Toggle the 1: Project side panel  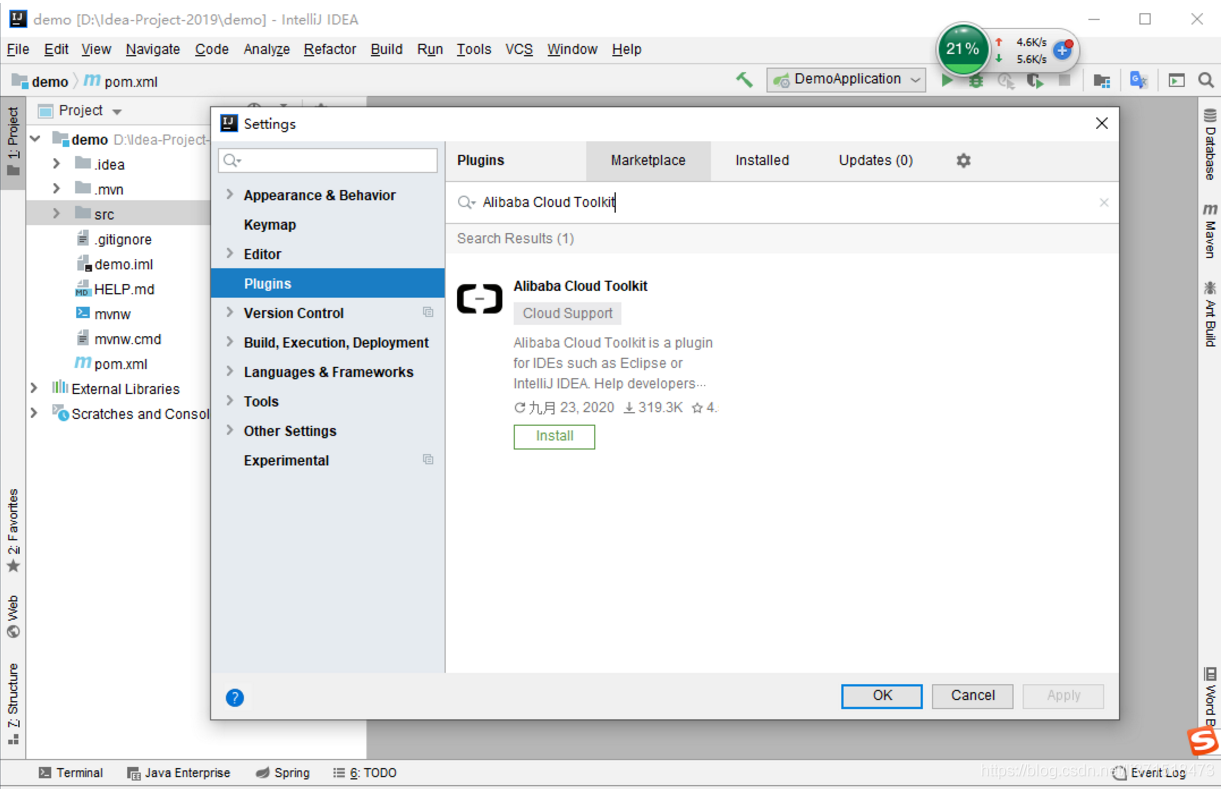(x=13, y=141)
